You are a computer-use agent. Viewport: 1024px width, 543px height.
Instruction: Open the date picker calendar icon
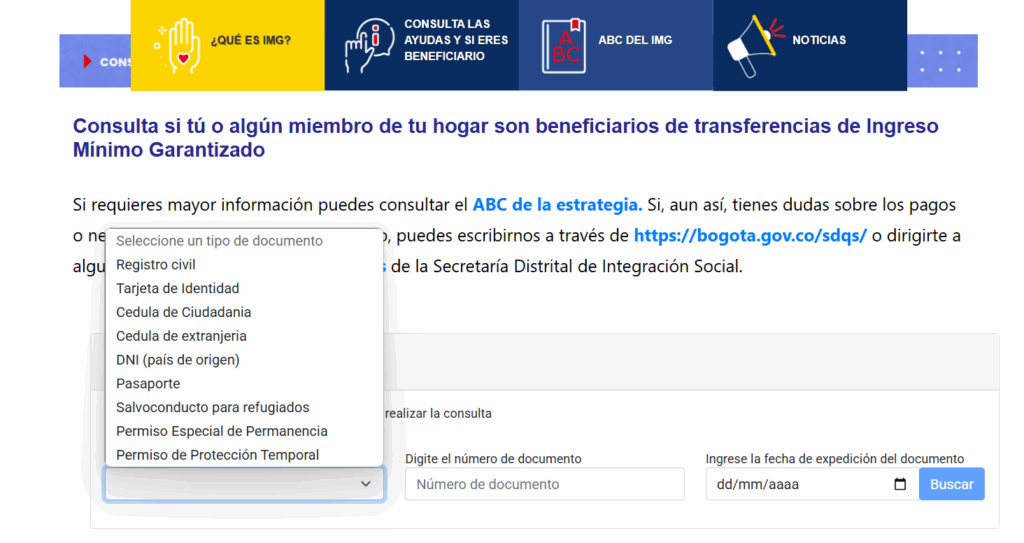click(900, 484)
